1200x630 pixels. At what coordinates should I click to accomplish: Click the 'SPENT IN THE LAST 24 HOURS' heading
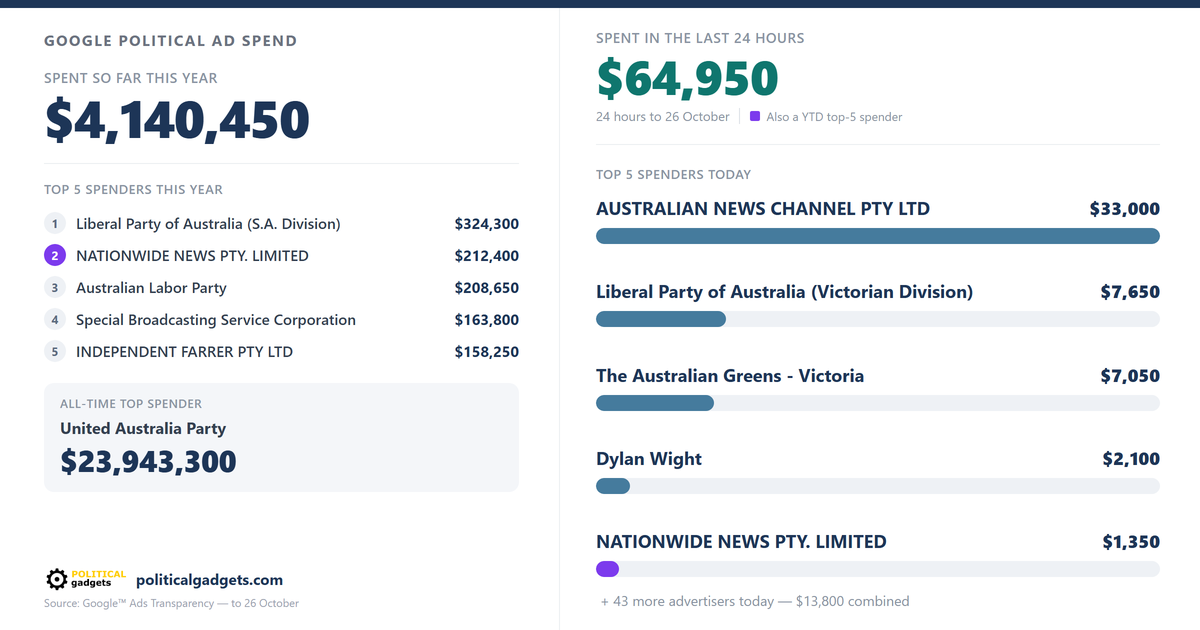(700, 39)
